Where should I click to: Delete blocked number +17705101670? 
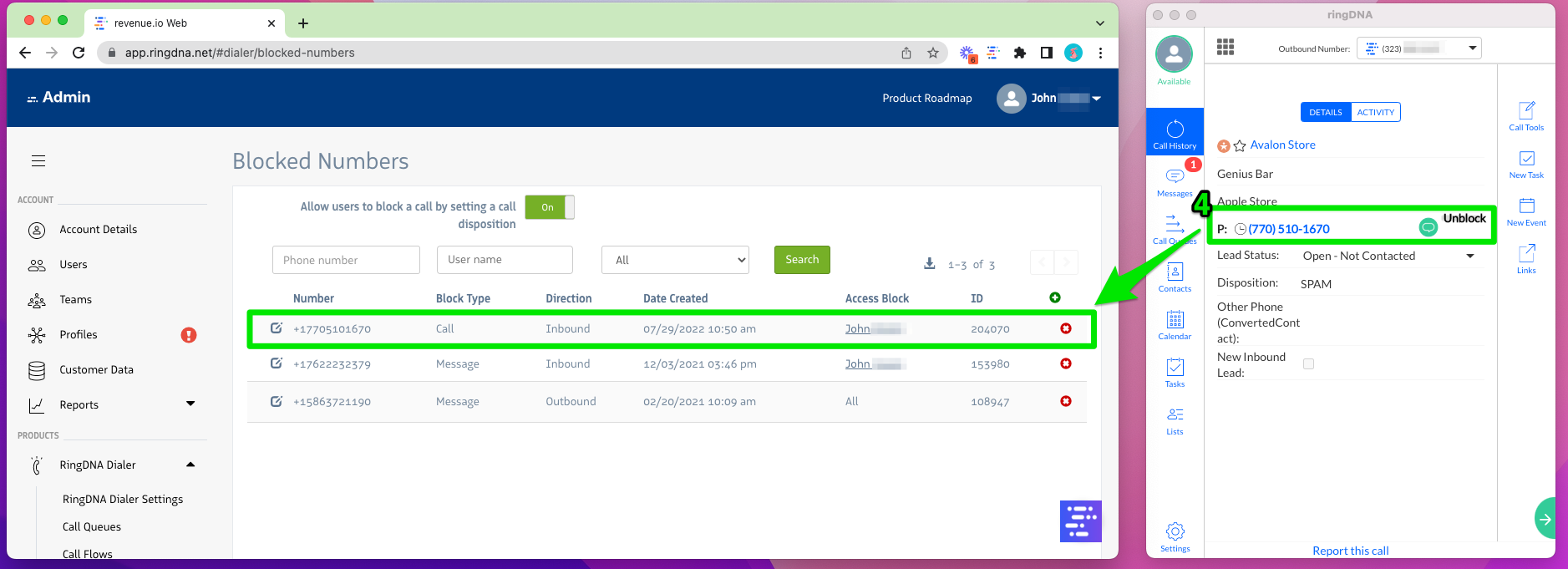click(x=1066, y=328)
